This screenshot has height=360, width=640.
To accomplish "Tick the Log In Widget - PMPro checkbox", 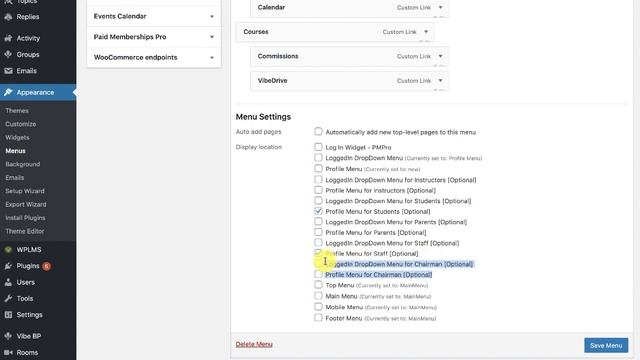I will pos(318,147).
